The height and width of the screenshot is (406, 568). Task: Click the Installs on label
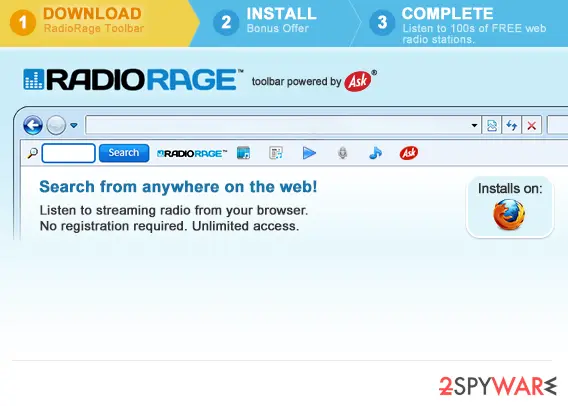pyautogui.click(x=510, y=189)
